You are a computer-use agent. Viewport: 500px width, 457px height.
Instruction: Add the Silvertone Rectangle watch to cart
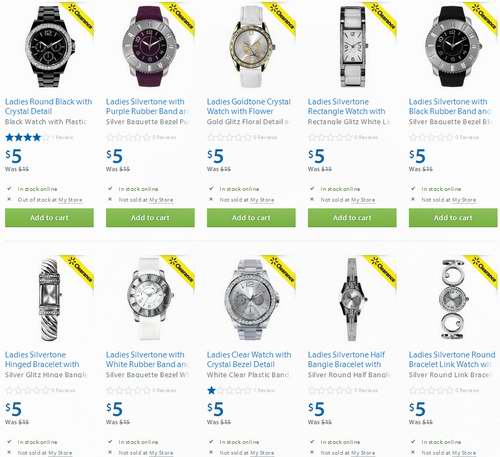352,218
